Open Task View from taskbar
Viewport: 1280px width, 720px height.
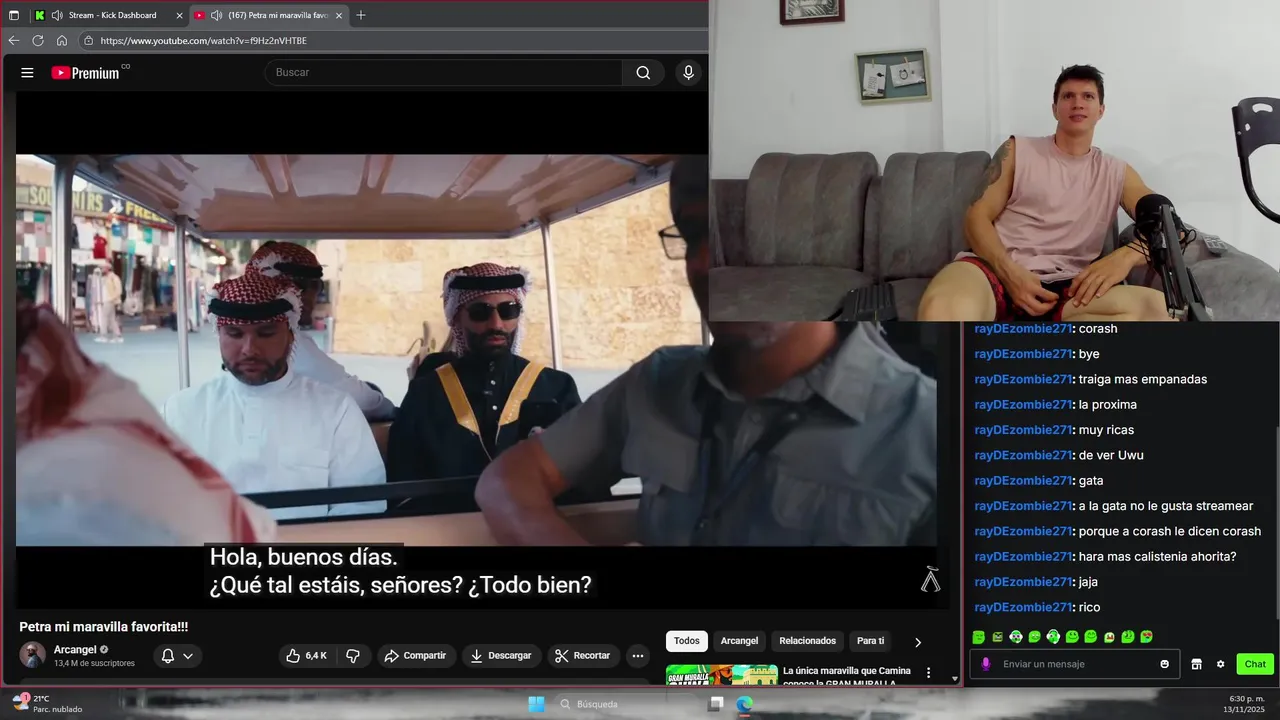(x=716, y=704)
